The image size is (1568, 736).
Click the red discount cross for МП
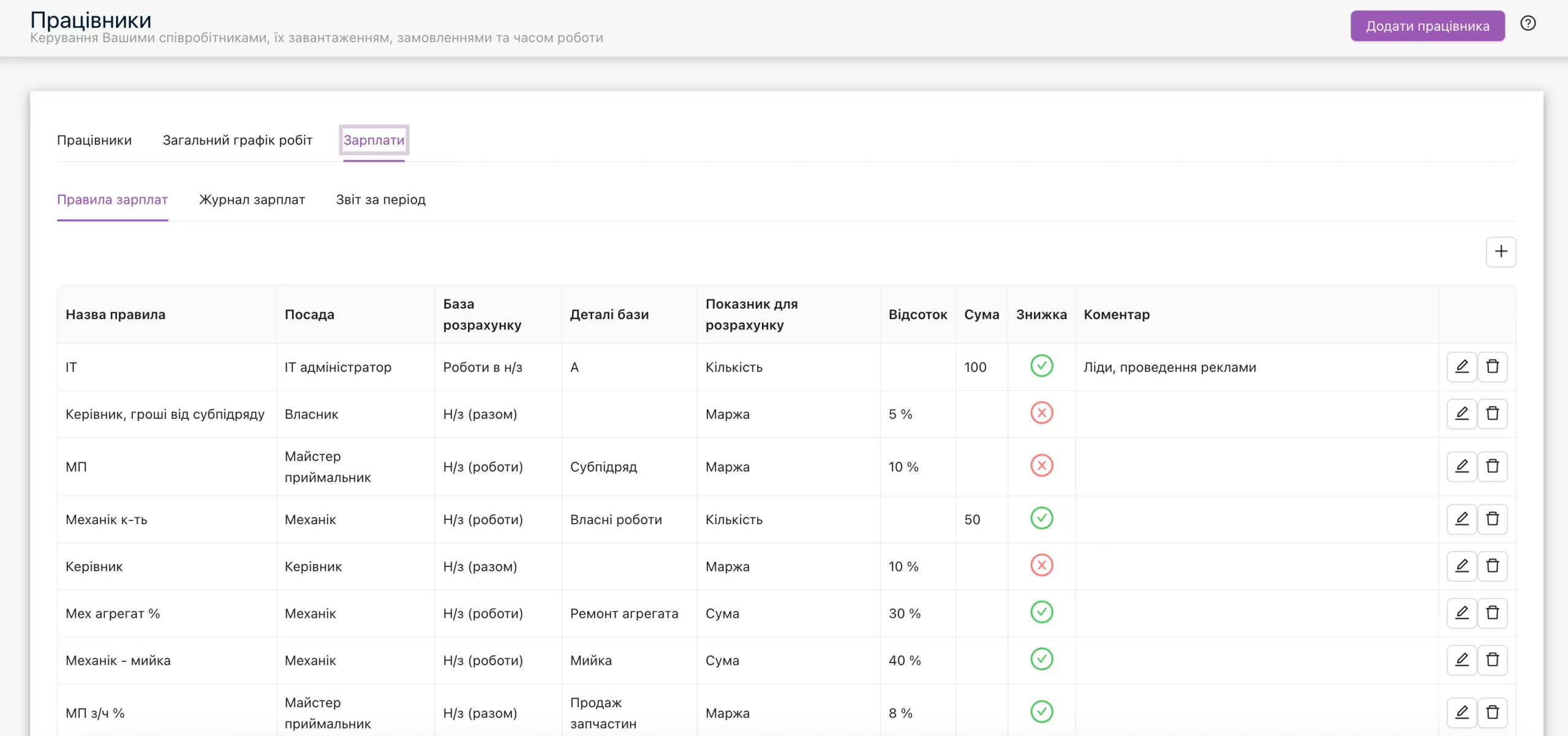pyautogui.click(x=1041, y=466)
